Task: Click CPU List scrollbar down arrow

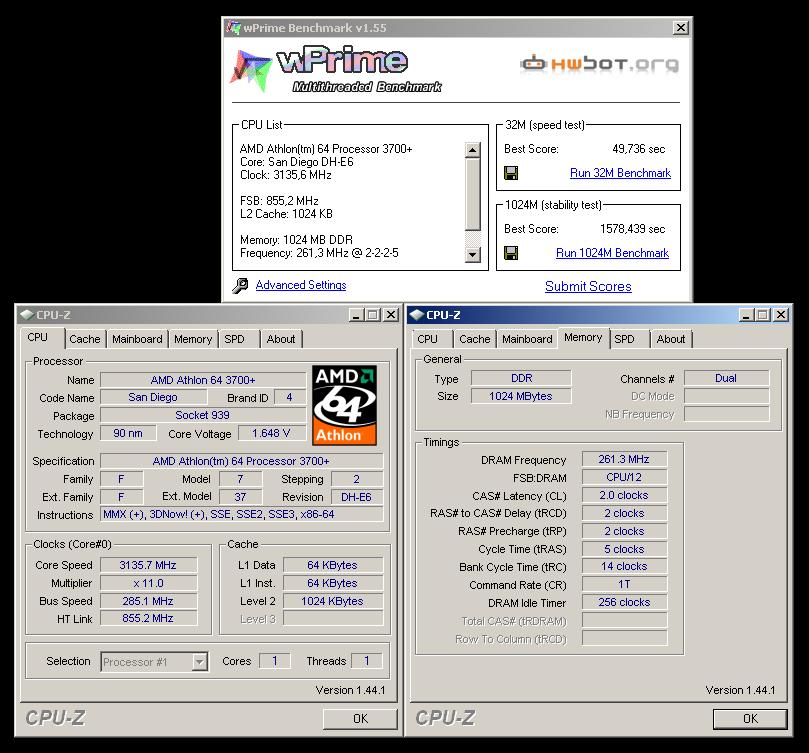Action: (x=473, y=254)
